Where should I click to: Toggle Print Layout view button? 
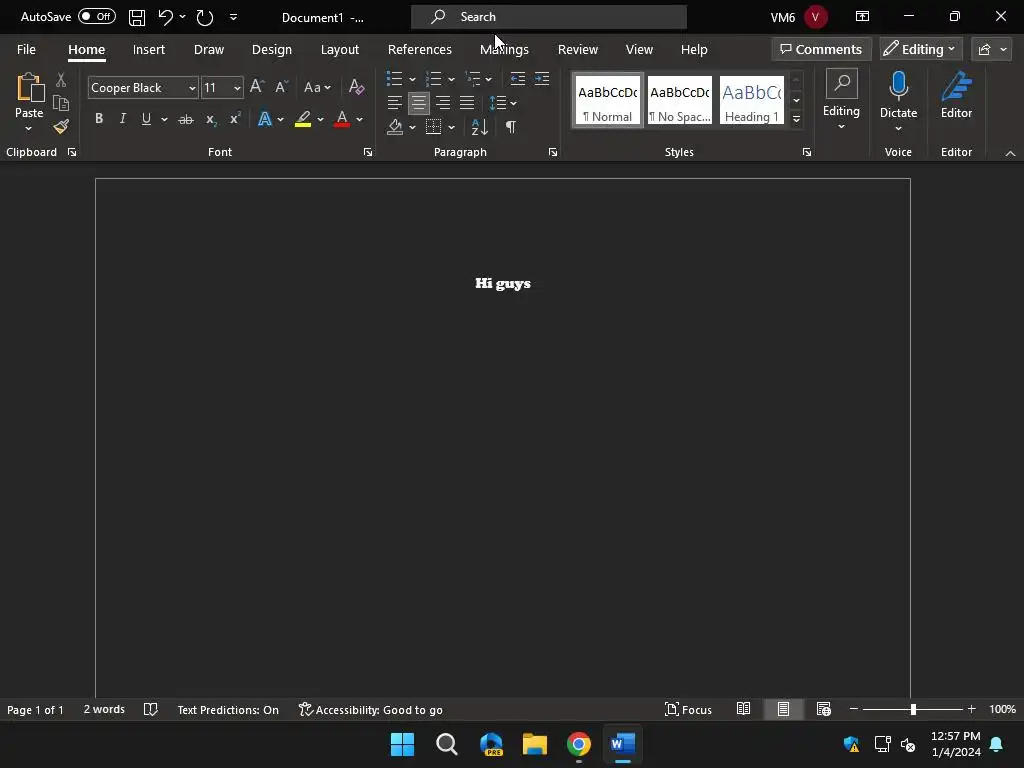(x=783, y=709)
